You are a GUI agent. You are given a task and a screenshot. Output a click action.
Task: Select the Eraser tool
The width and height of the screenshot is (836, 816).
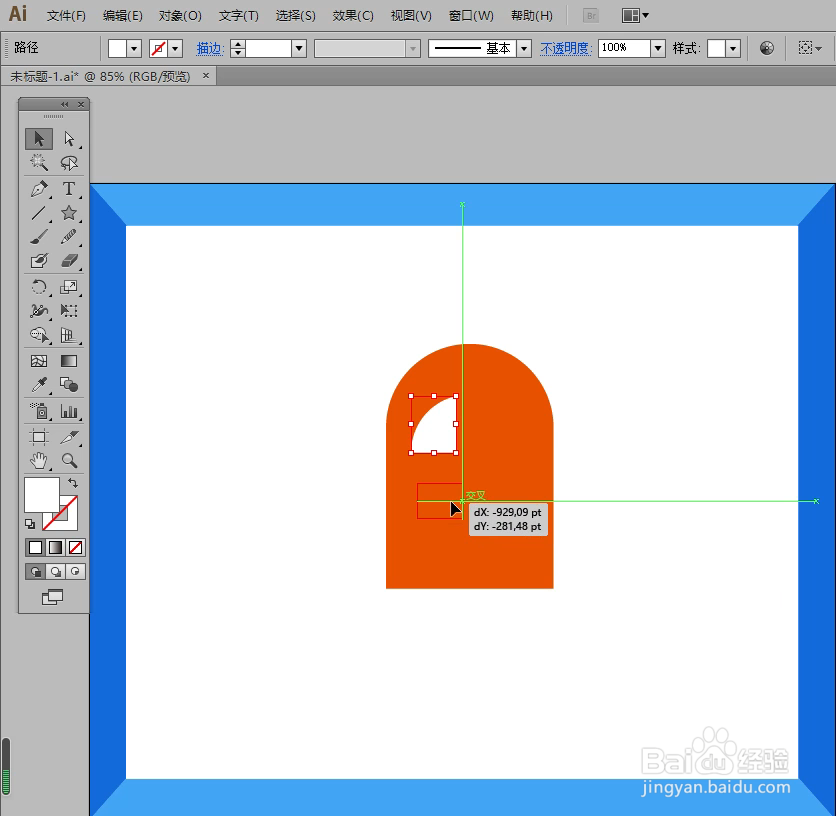69,261
